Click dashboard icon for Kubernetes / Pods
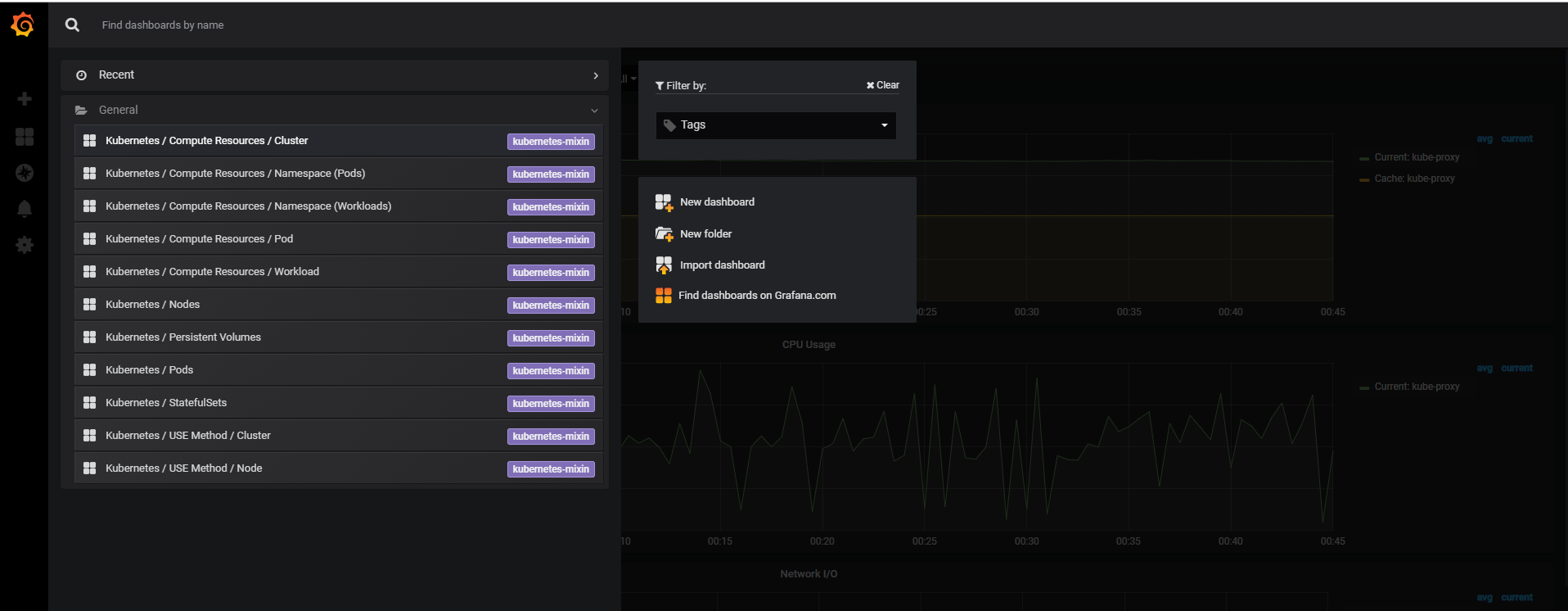Viewport: 1568px width, 611px height. tap(90, 370)
